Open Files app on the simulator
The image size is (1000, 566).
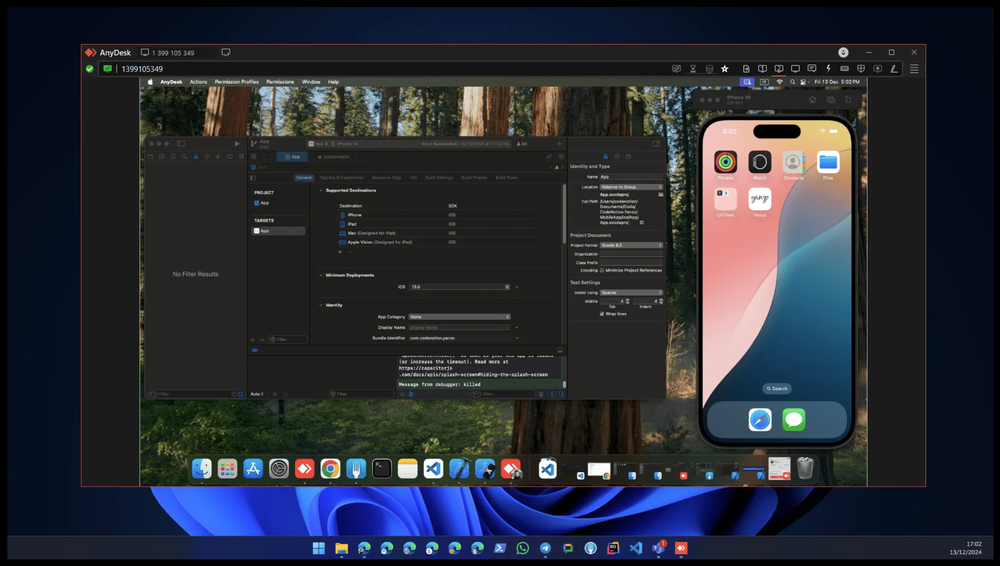click(x=828, y=162)
